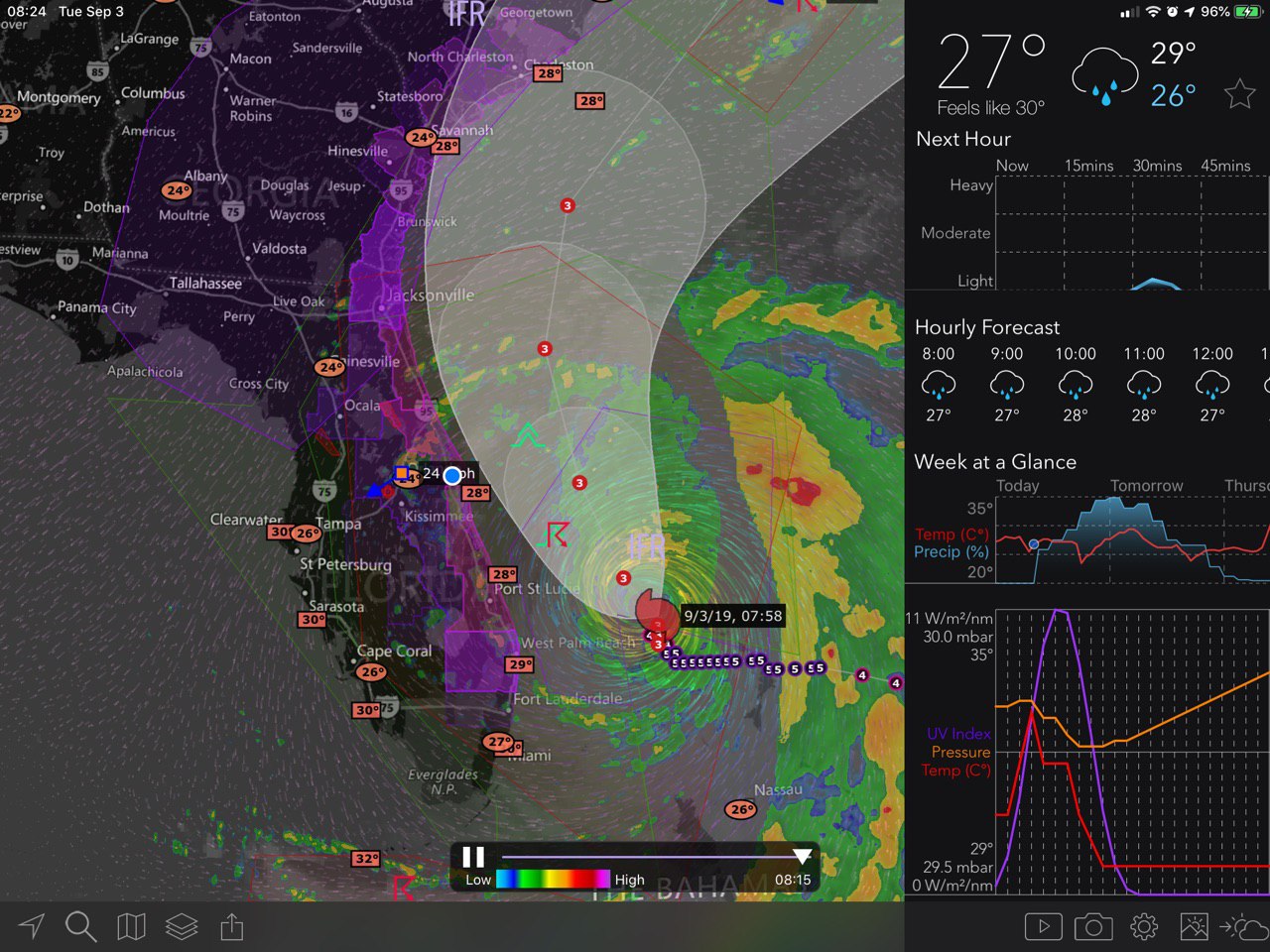
Task: Tap the camera icon
Action: click(1093, 927)
